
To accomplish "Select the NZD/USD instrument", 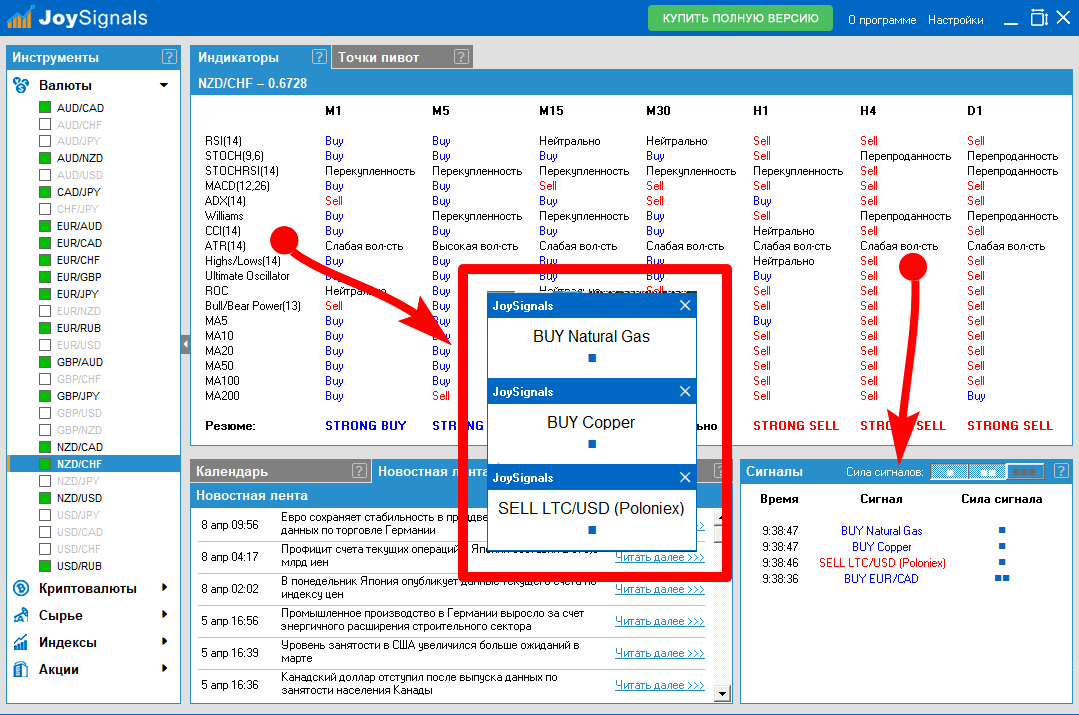I will [x=79, y=498].
